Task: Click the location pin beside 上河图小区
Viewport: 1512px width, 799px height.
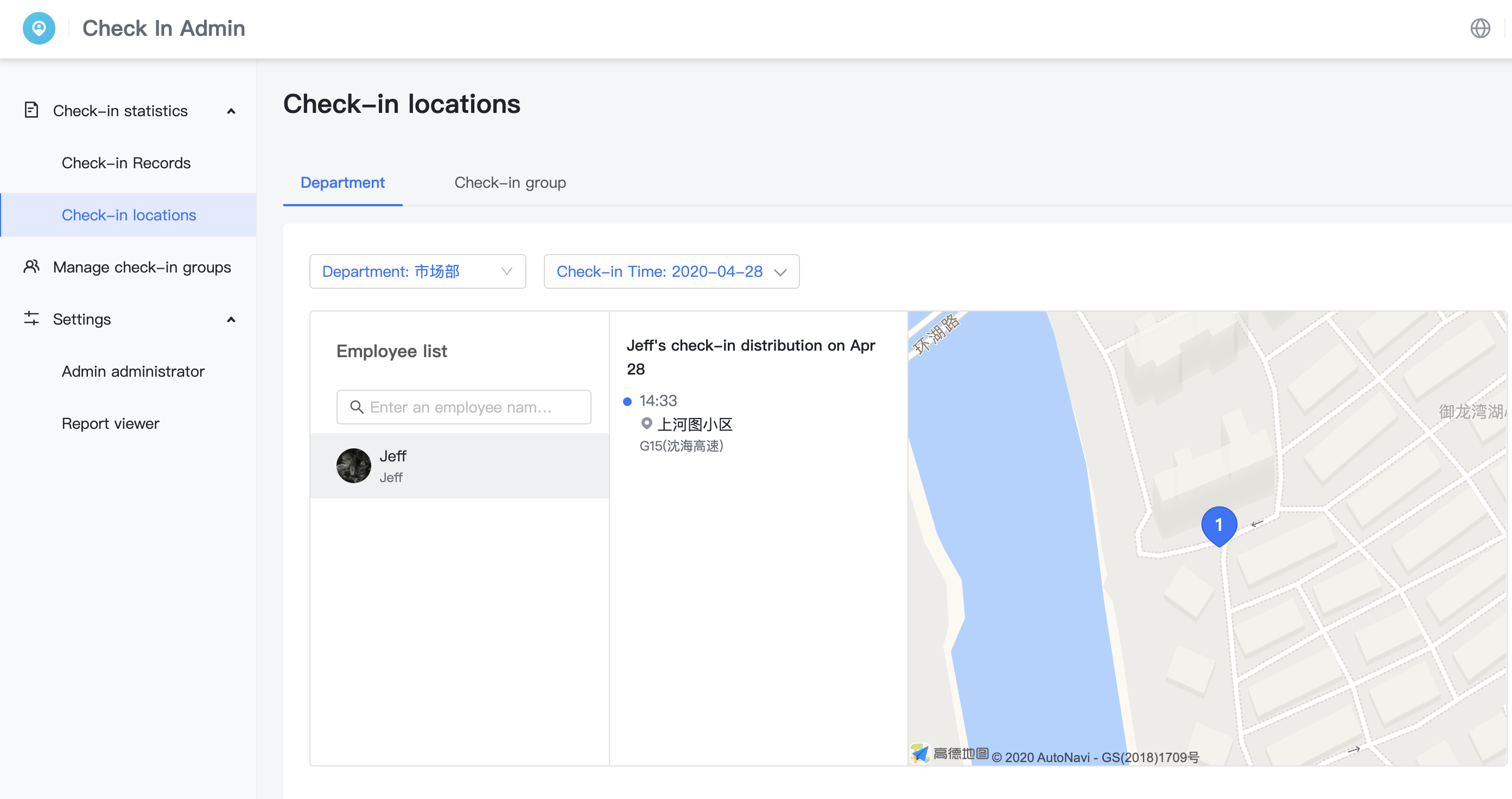Action: coord(647,424)
